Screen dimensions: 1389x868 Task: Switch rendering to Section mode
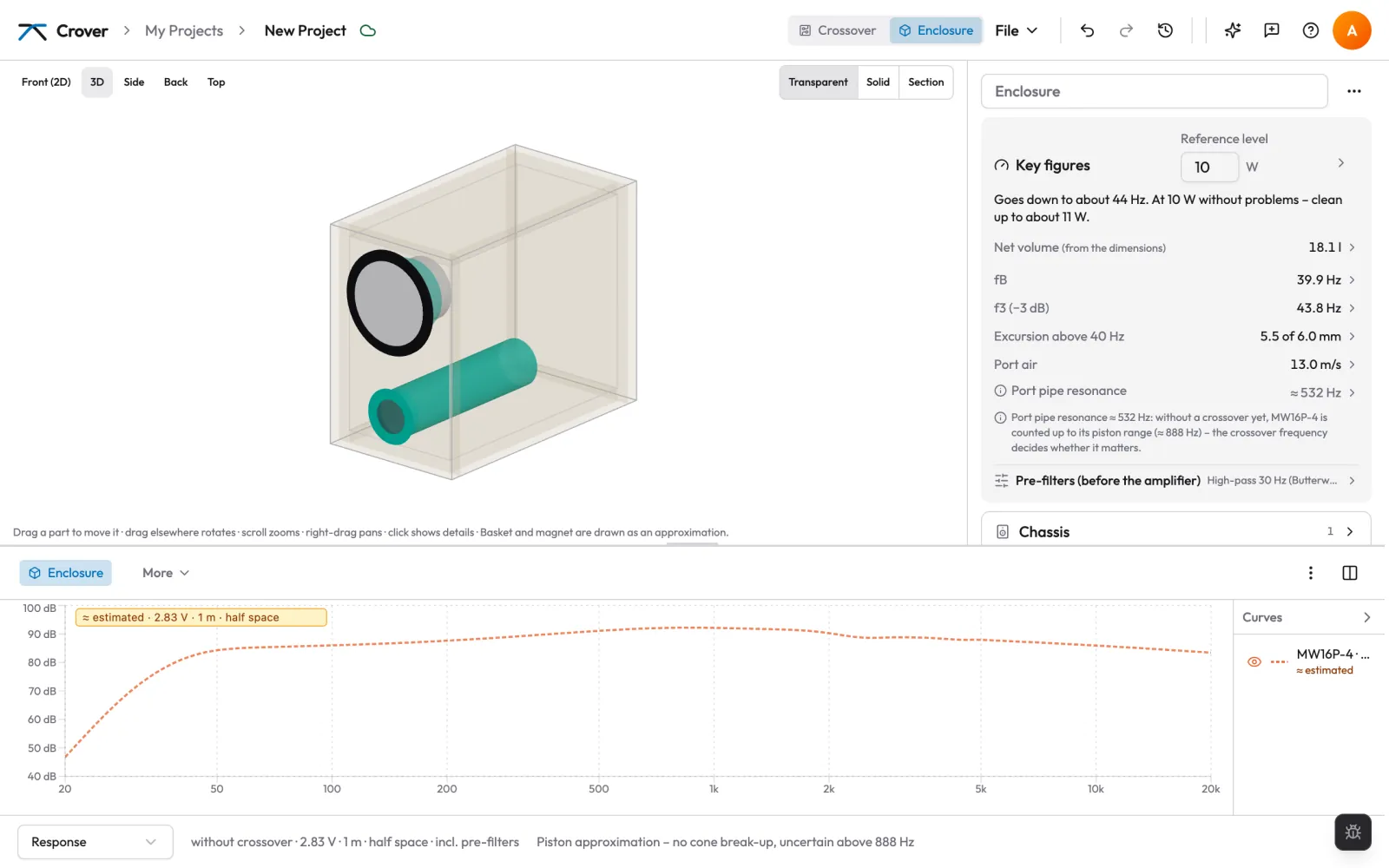(x=925, y=82)
